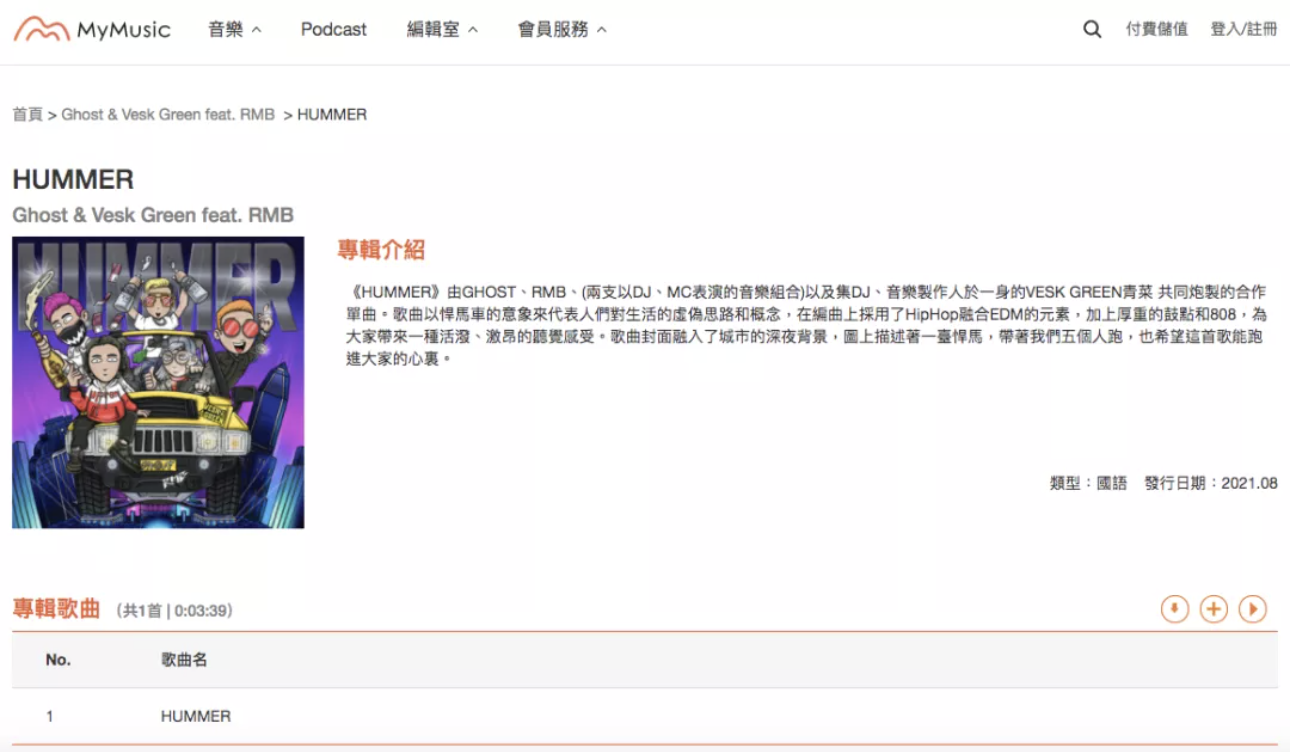
Task: Click the HUMMER album cover image
Action: click(158, 382)
